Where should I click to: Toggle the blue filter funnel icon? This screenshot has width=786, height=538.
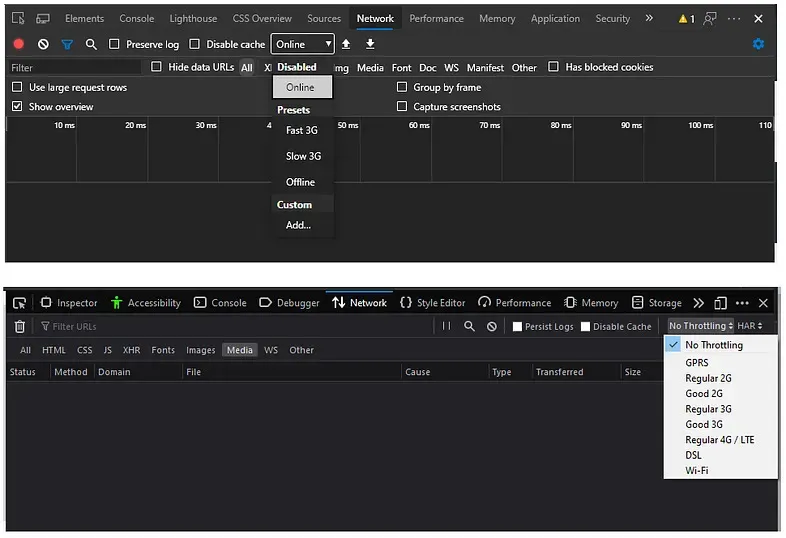(x=67, y=45)
